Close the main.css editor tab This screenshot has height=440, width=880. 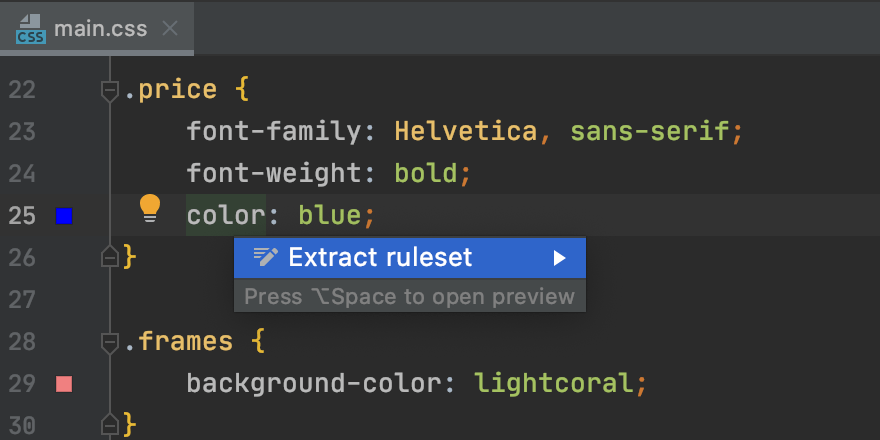(x=171, y=28)
